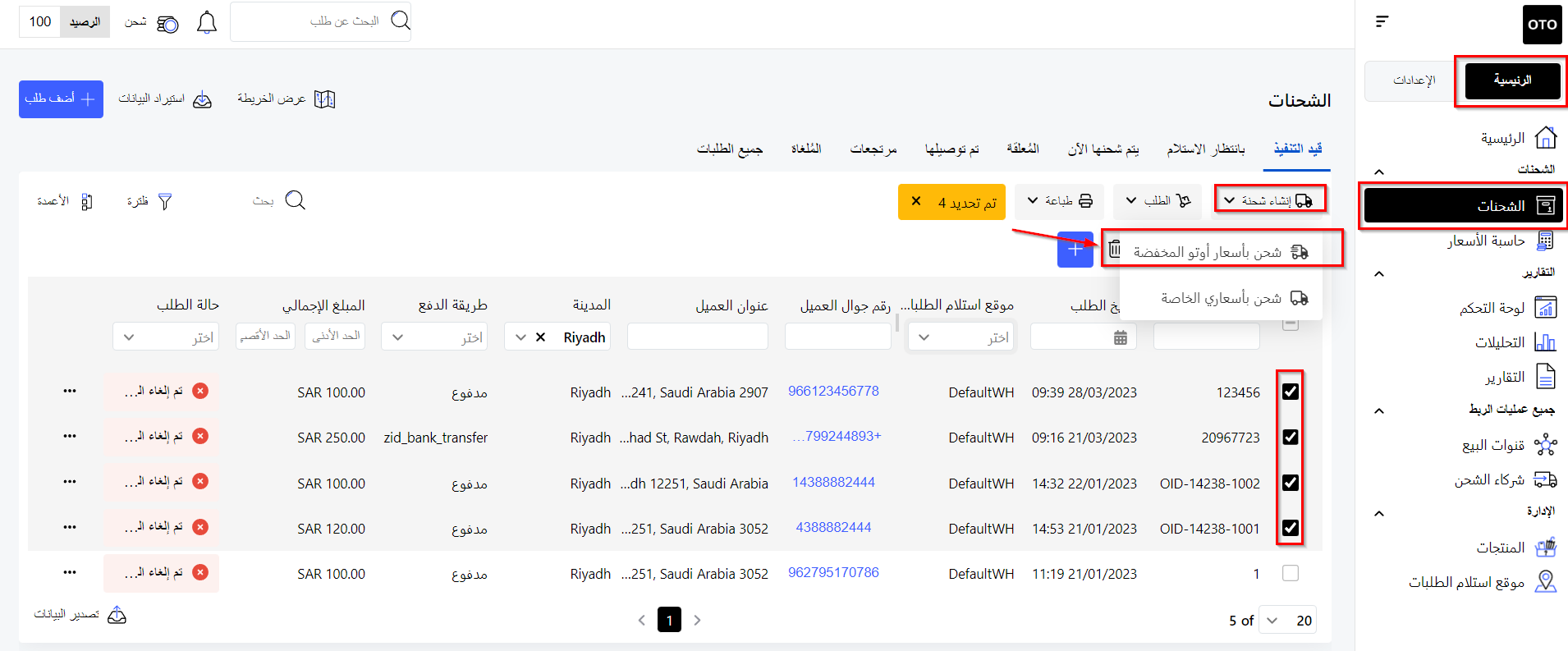The height and width of the screenshot is (651, 1568).
Task: Open قنوات البيع sales channels
Action: 1509,445
